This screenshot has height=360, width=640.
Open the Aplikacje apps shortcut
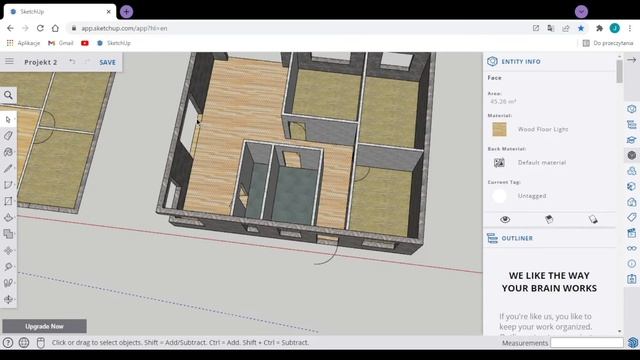click(x=23, y=43)
